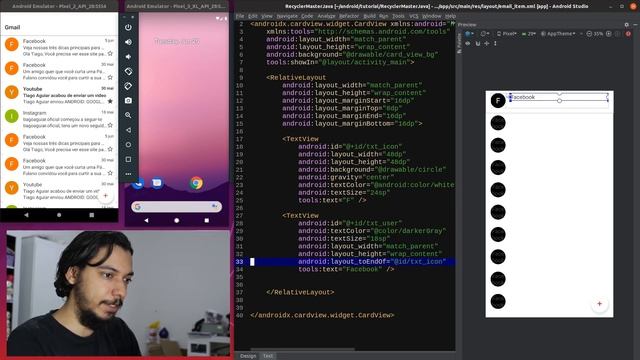Tap the green Instagram avatar circle

12,116
